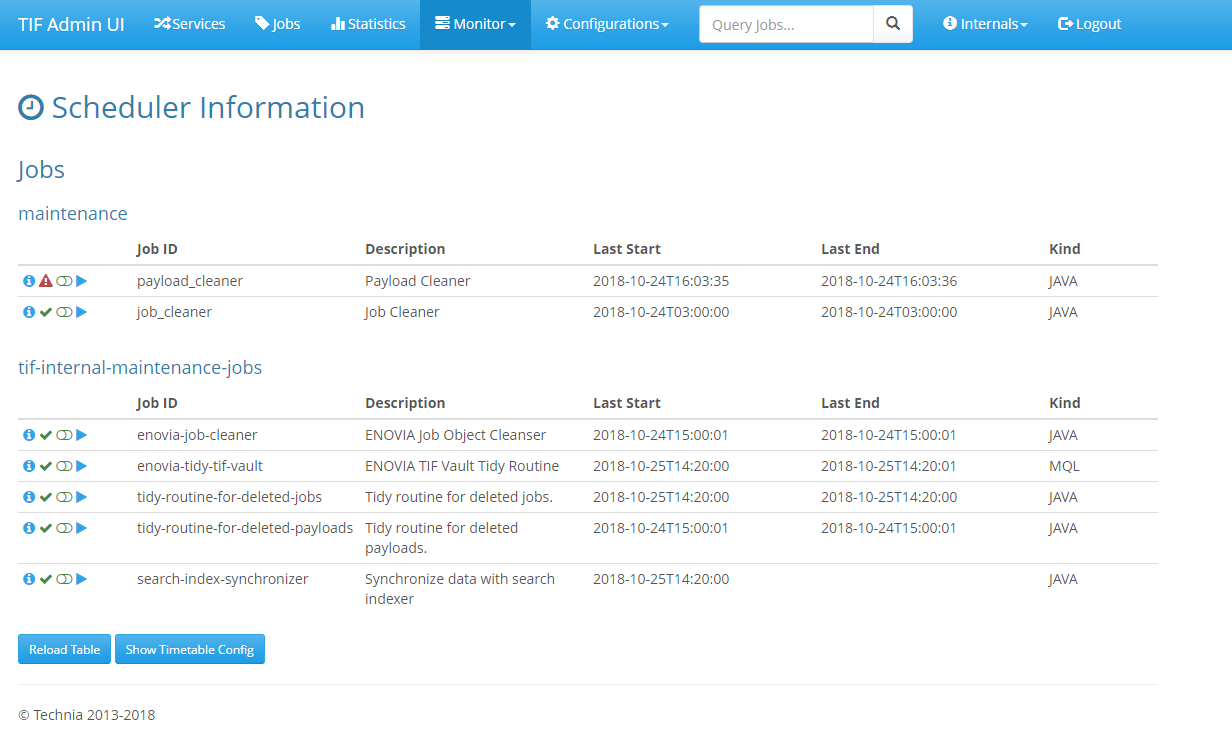Open info for enovia-job-cleaner job
Viewport: 1232px width, 738px height.
coord(29,436)
